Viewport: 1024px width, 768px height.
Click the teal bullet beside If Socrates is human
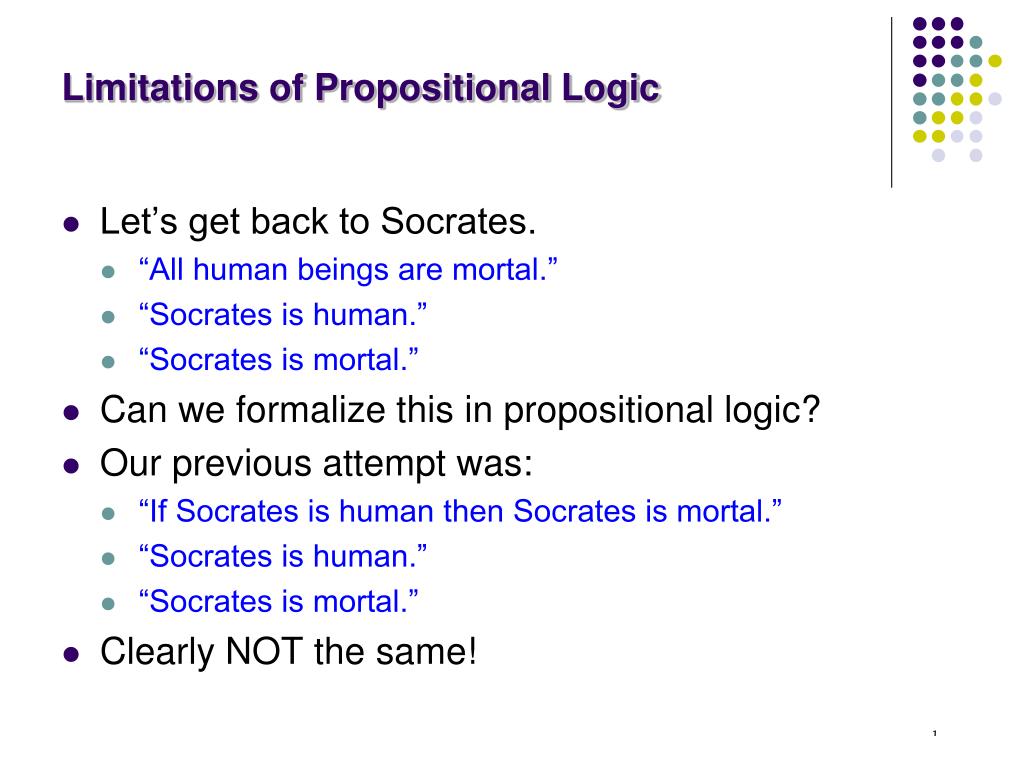pyautogui.click(x=108, y=514)
